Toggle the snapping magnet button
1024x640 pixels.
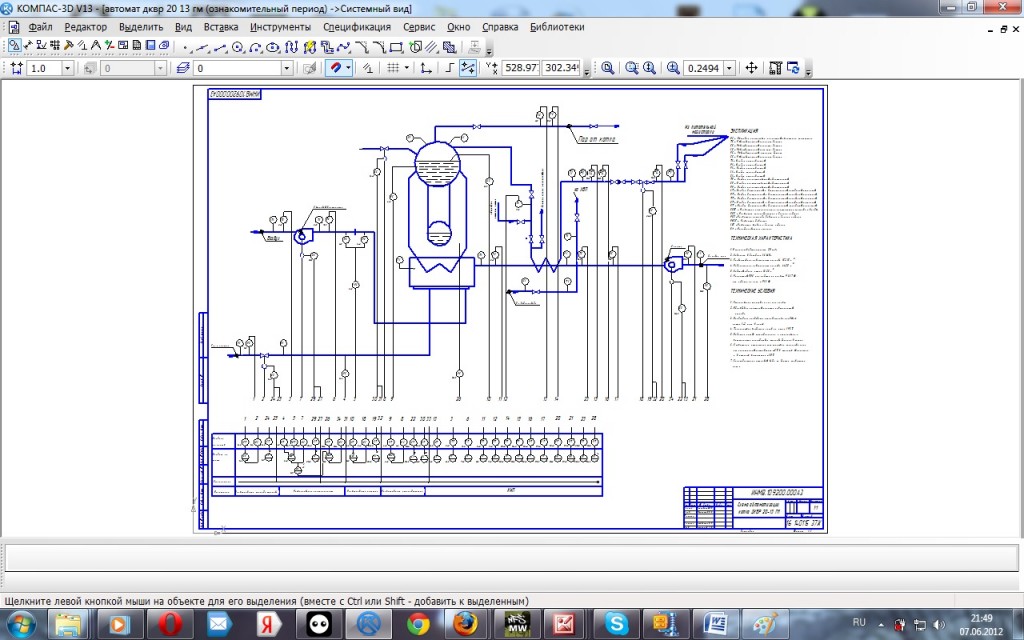click(x=335, y=68)
